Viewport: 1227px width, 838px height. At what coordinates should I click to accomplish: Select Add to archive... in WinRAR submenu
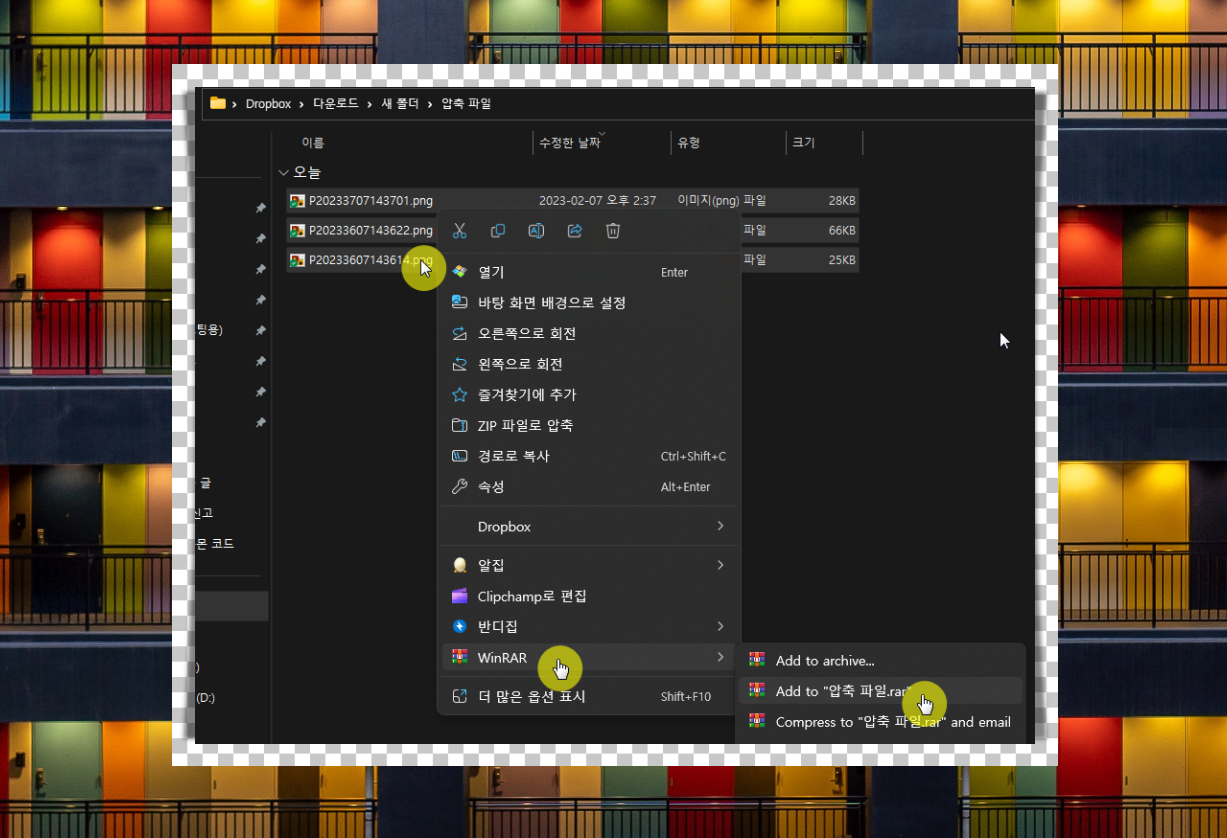880,661
